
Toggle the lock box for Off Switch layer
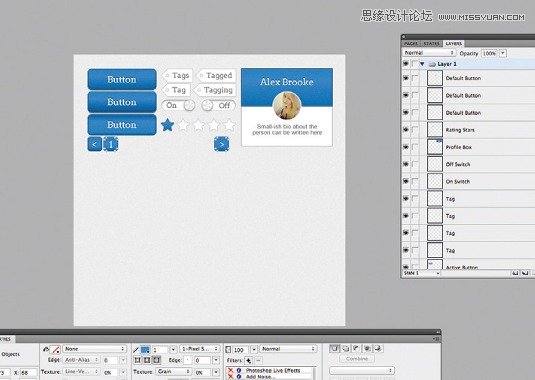(415, 164)
